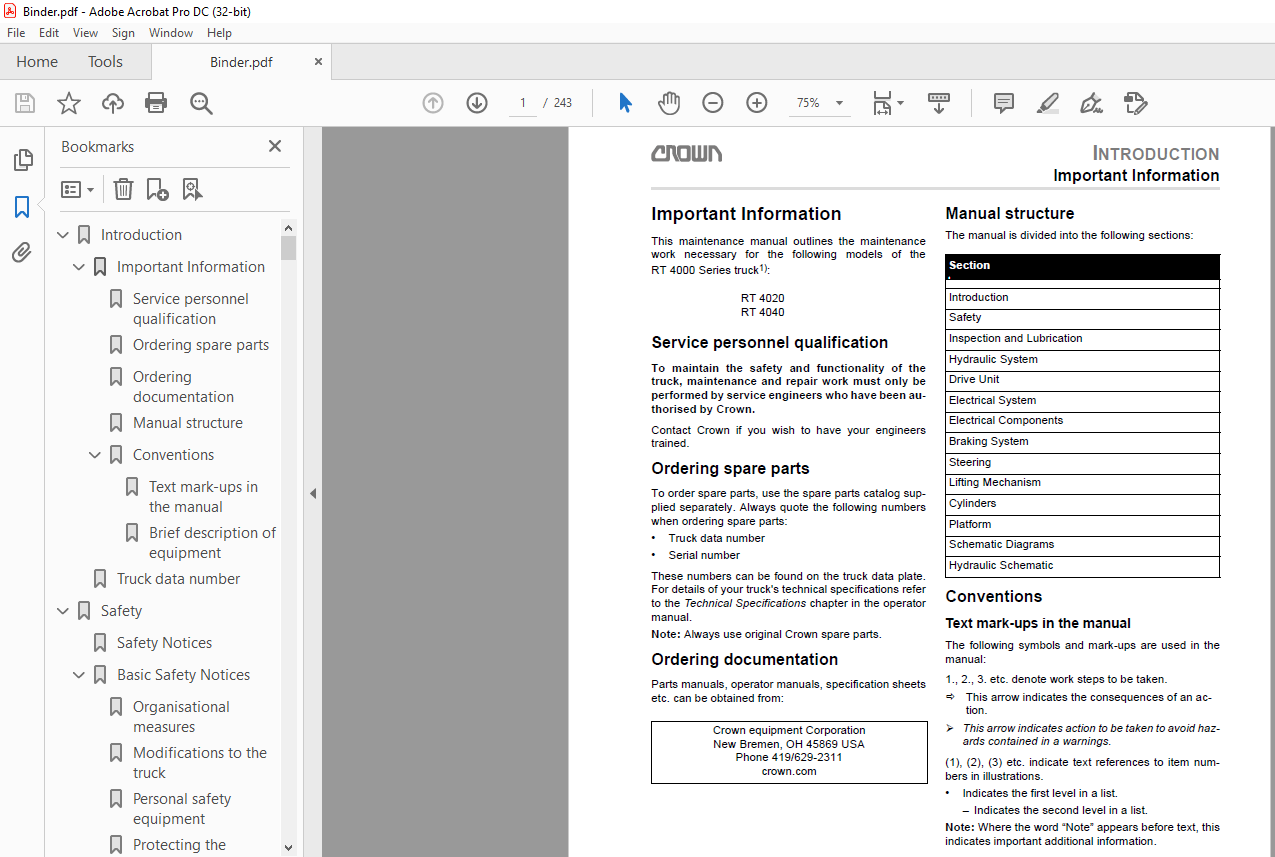Open Brief description of equipment bookmark
Viewport: 1275px width, 857px height.
[212, 543]
